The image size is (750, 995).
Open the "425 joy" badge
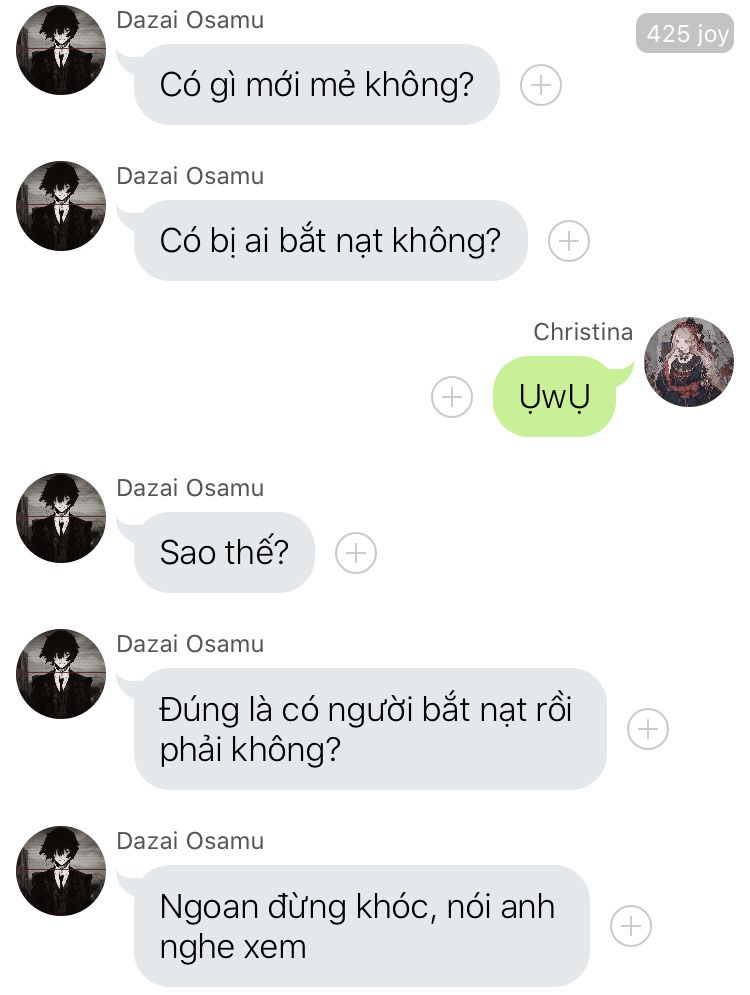(x=685, y=34)
